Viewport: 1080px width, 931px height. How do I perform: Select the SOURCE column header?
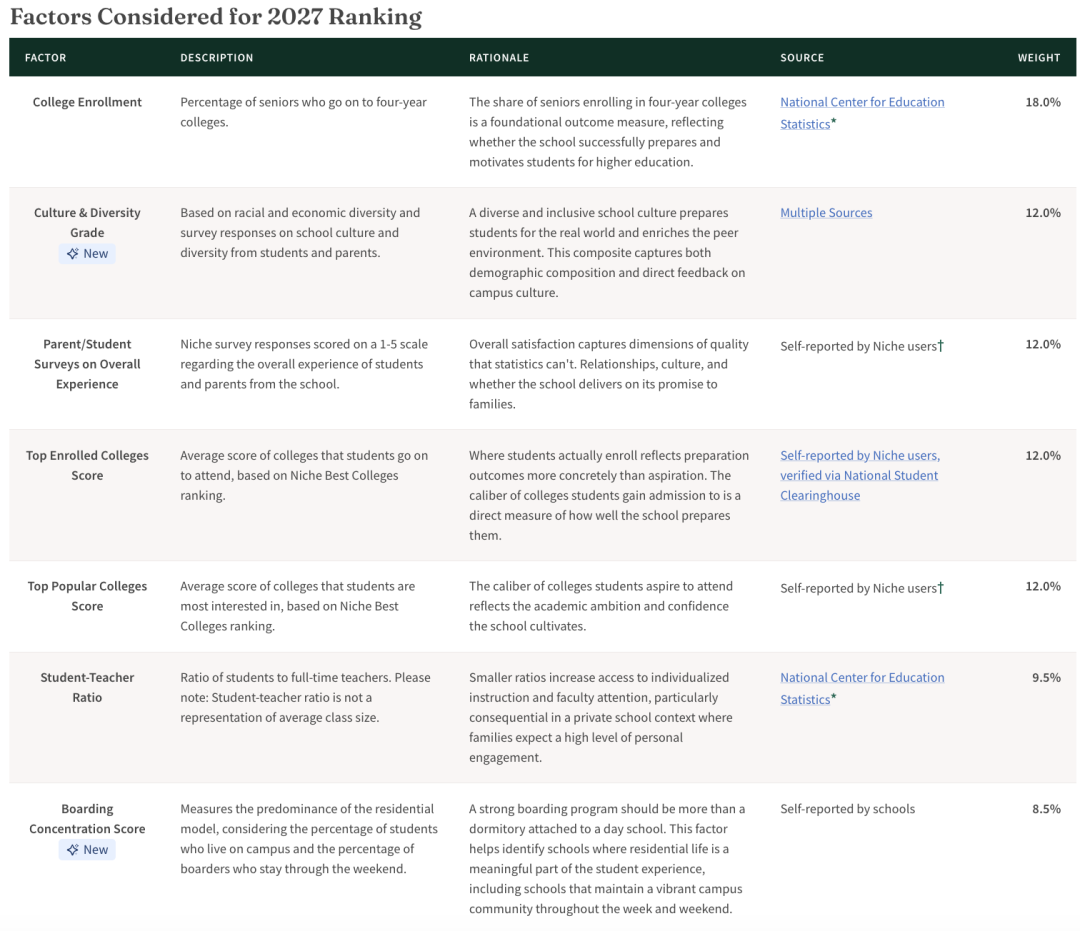pyautogui.click(x=802, y=58)
